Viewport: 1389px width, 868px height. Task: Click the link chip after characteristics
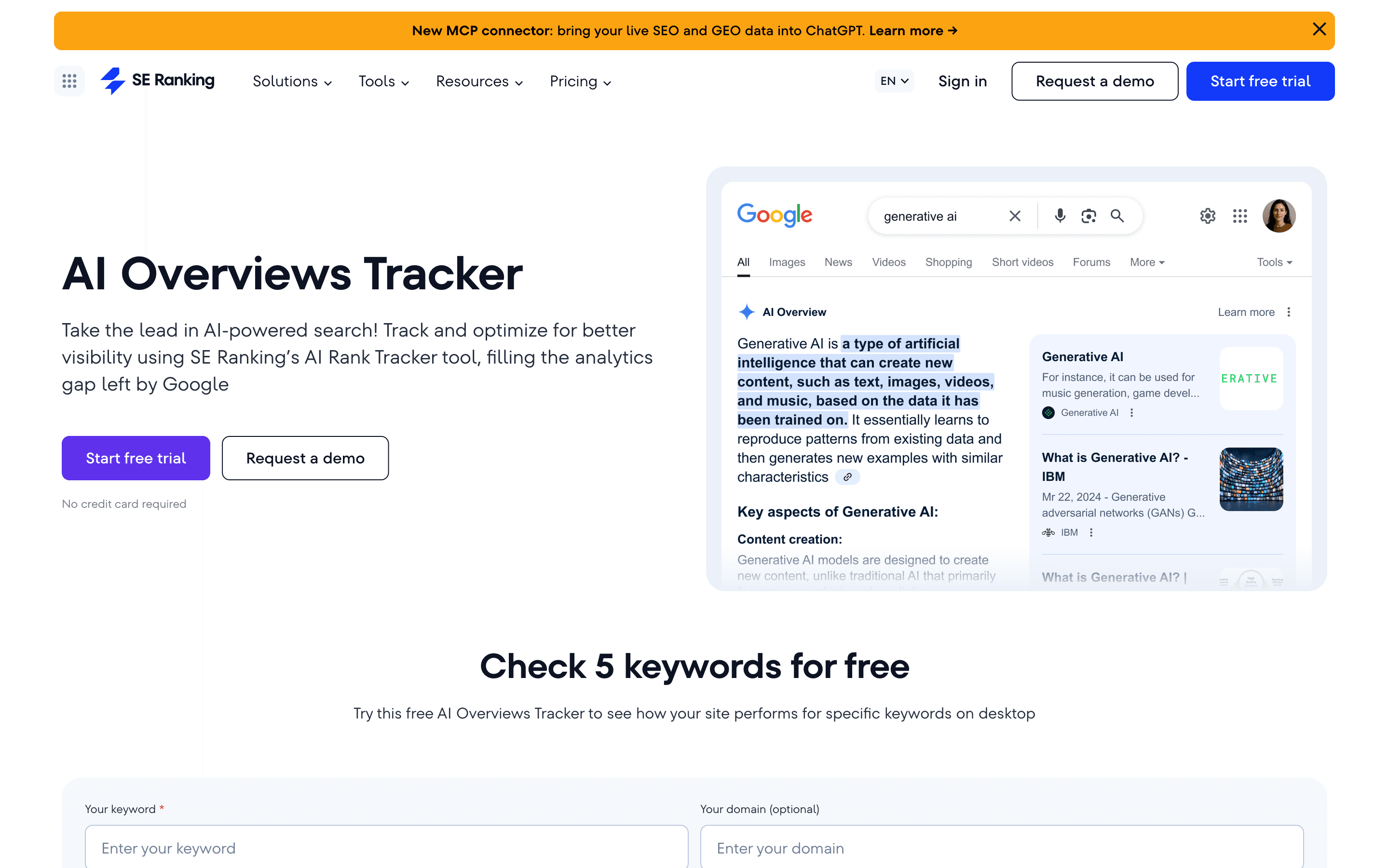pos(847,477)
